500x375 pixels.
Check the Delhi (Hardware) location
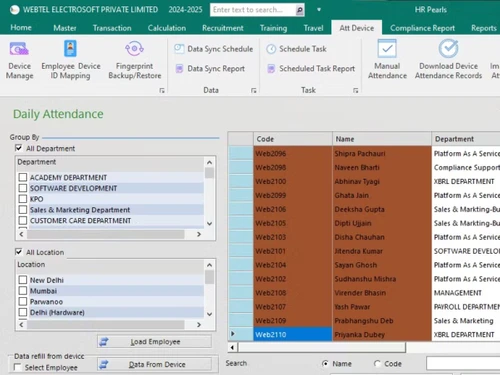[23, 312]
